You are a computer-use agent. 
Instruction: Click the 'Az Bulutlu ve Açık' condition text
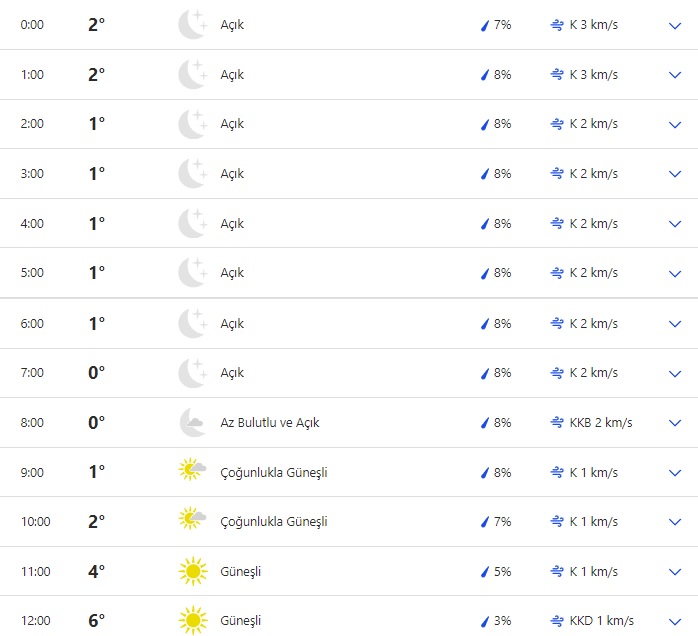(270, 423)
